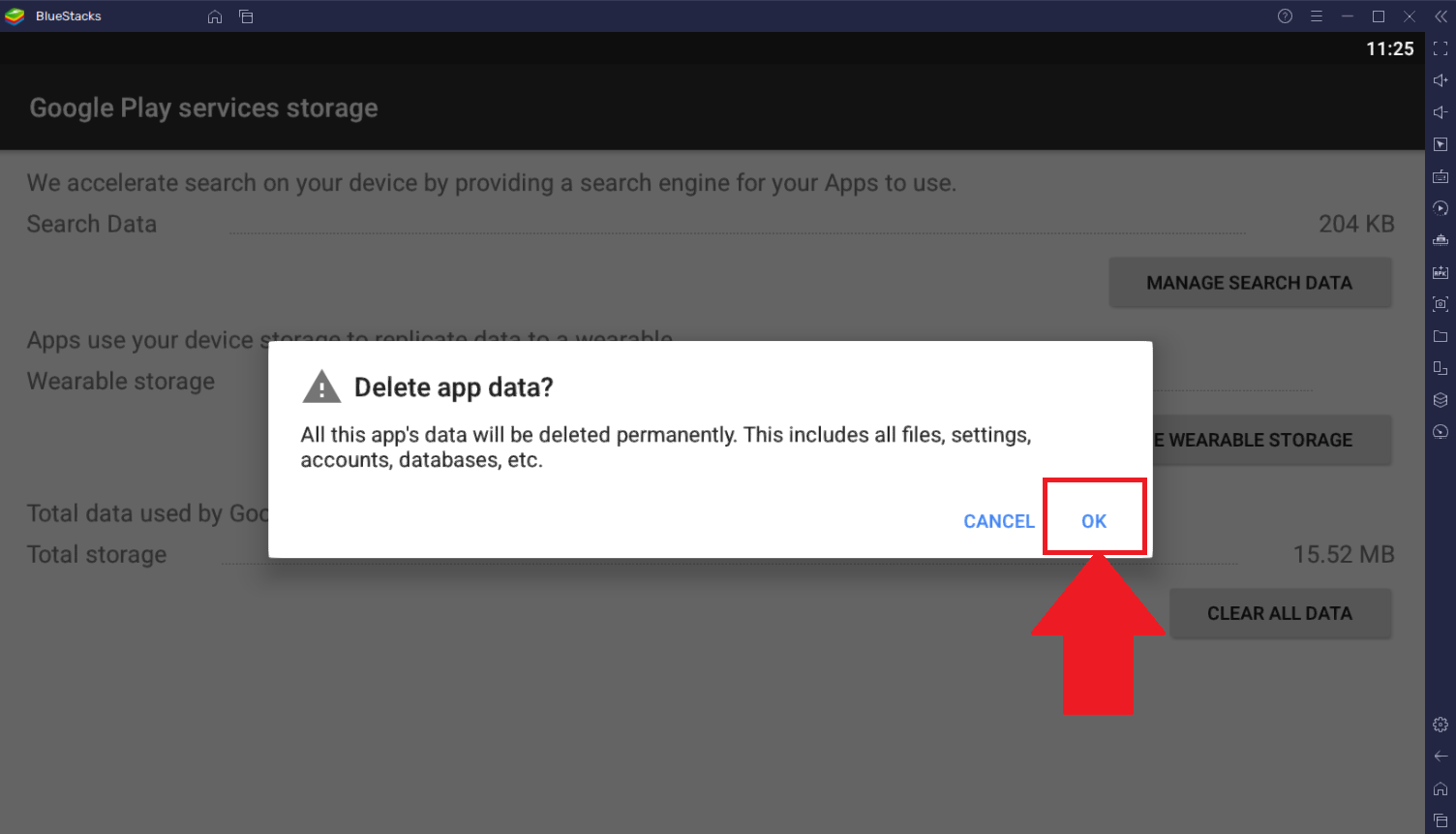Take a screenshot with the camera icon

[1441, 304]
